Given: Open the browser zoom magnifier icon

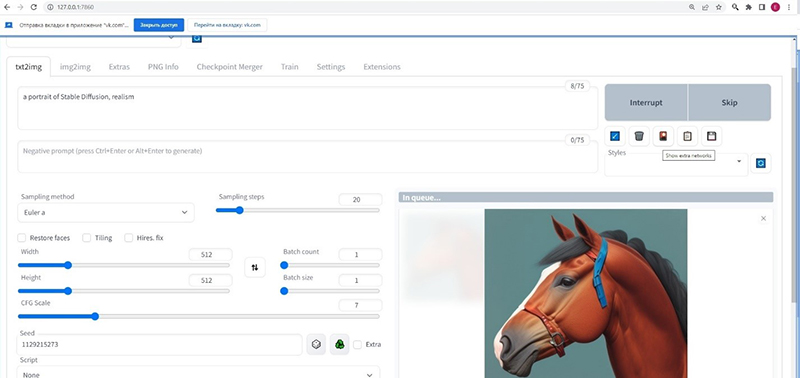Looking at the screenshot, I should (692, 7).
